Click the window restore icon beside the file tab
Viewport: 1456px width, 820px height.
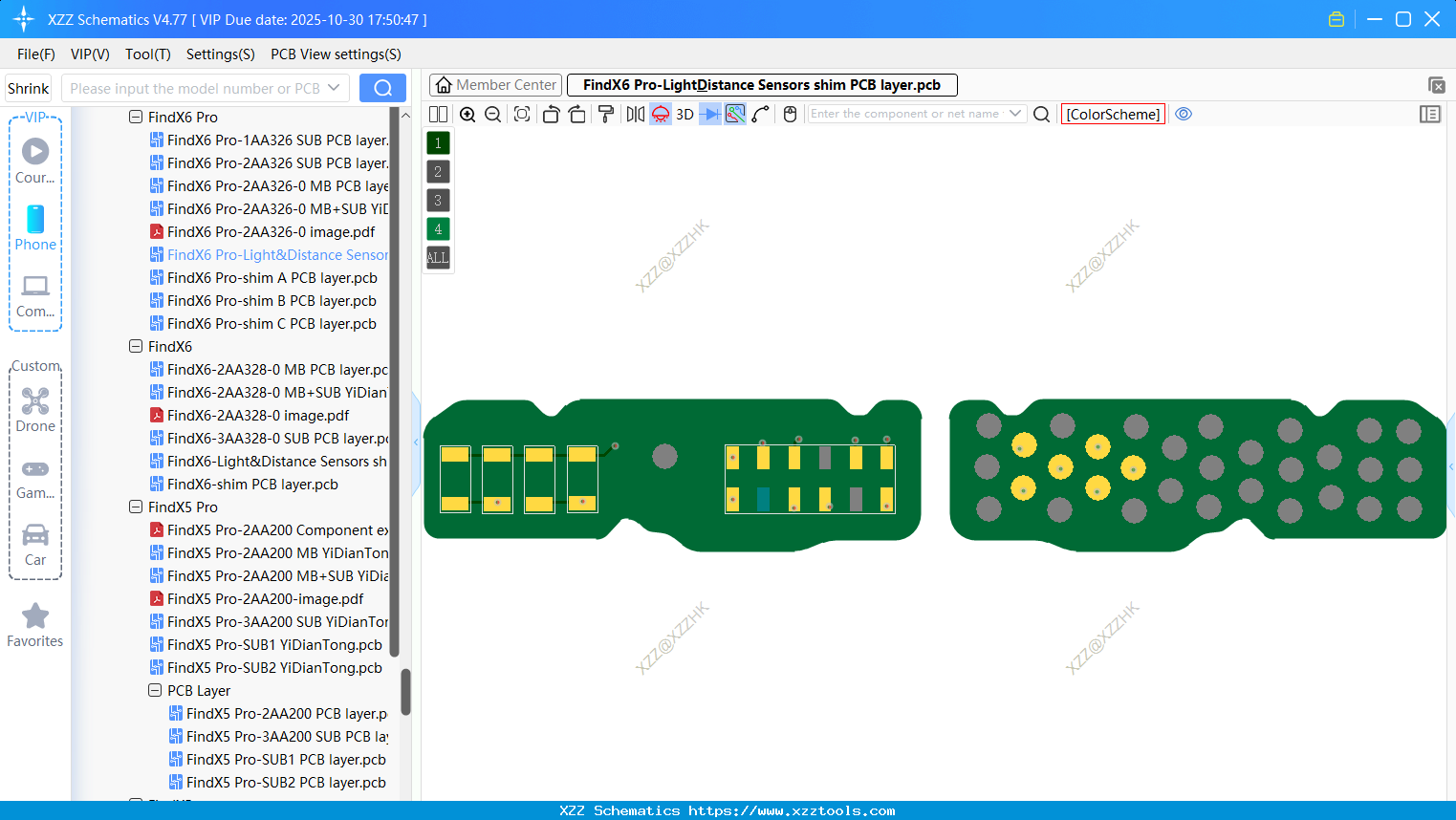pyautogui.click(x=1436, y=85)
